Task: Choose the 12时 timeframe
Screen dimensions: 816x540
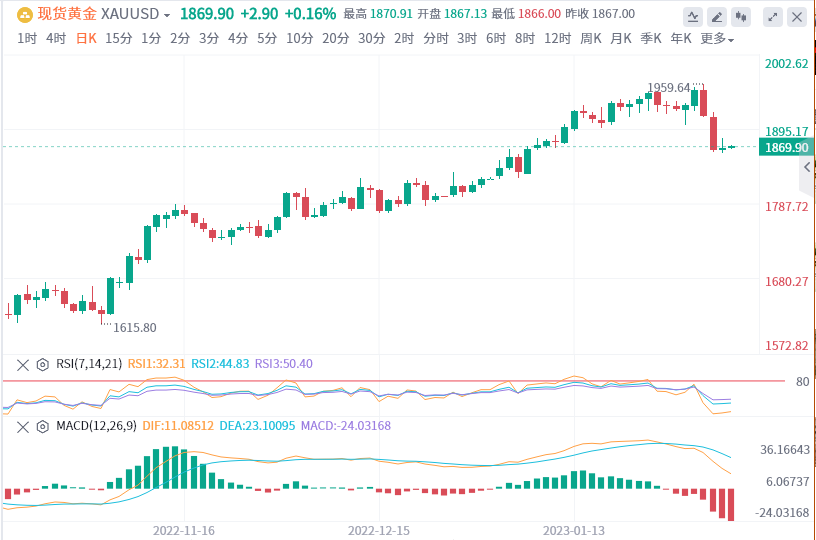Action: 557,38
